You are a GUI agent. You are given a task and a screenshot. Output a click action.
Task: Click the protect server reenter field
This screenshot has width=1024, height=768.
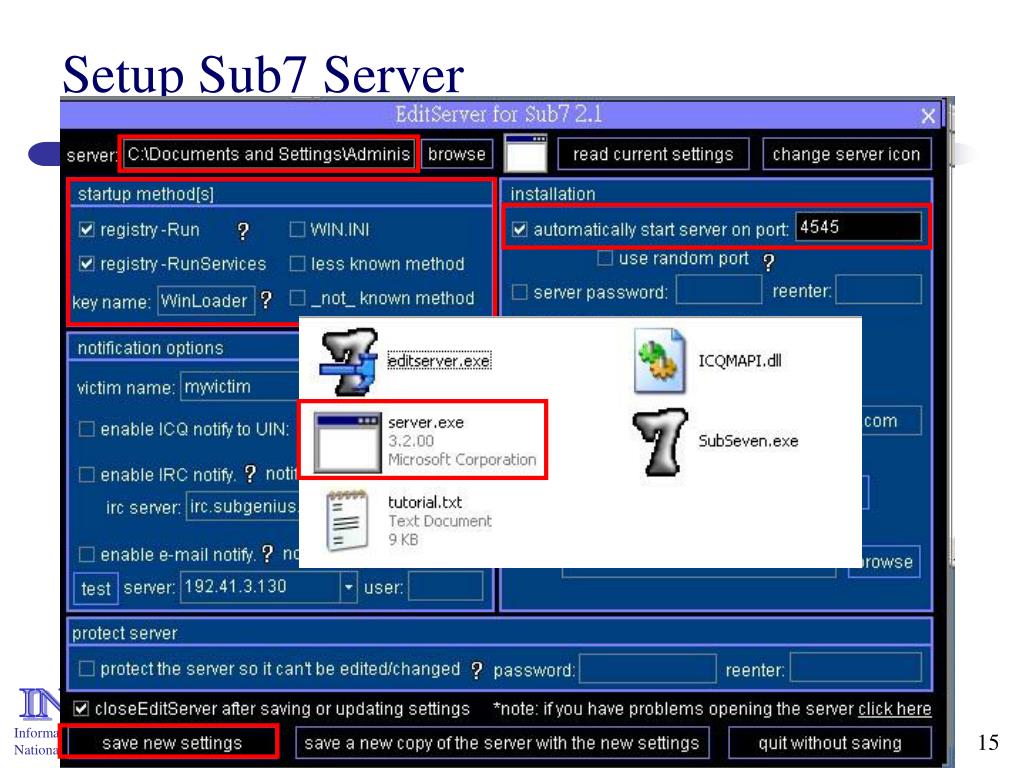(x=856, y=668)
